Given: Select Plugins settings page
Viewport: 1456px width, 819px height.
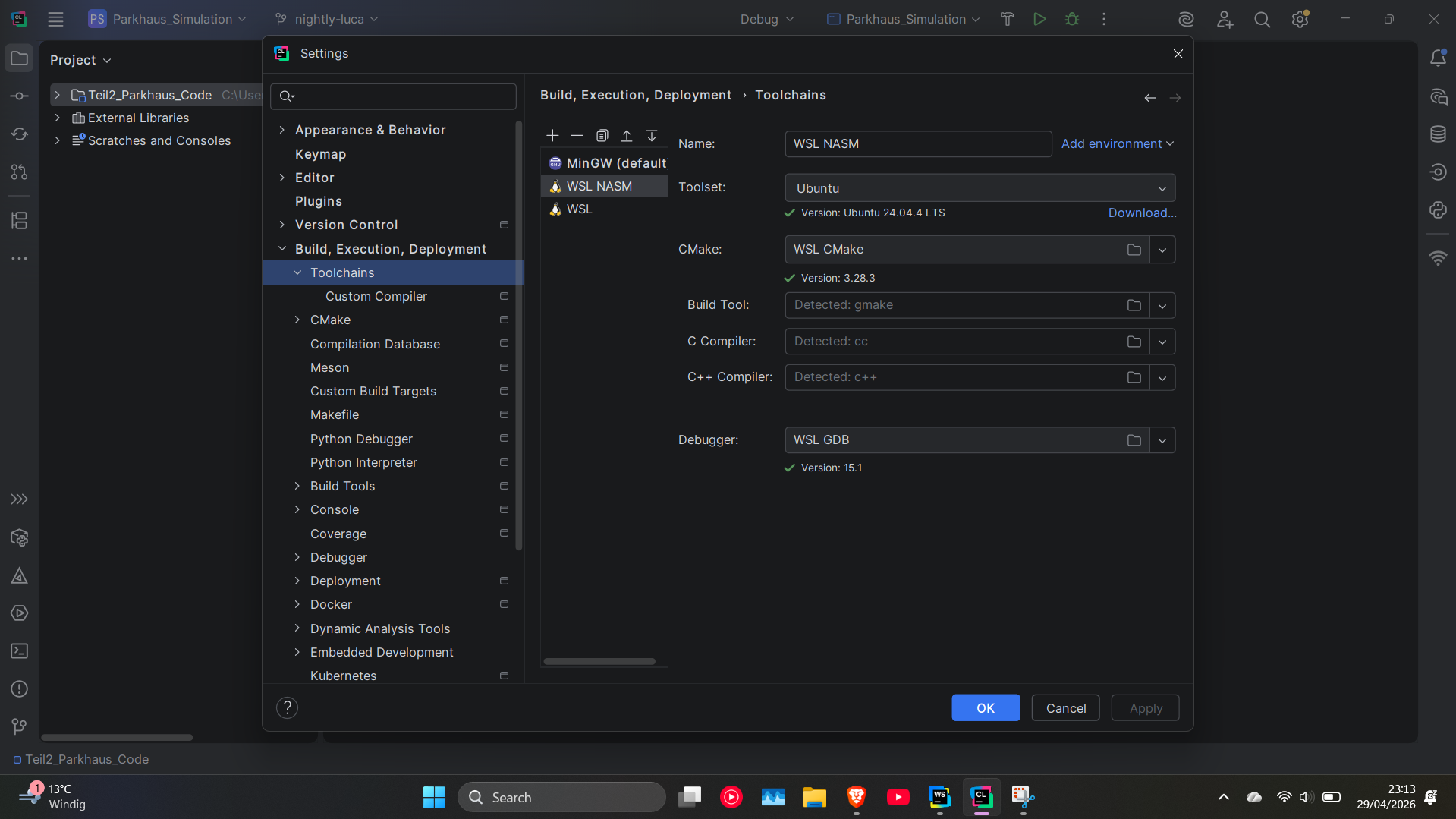Looking at the screenshot, I should (318, 201).
